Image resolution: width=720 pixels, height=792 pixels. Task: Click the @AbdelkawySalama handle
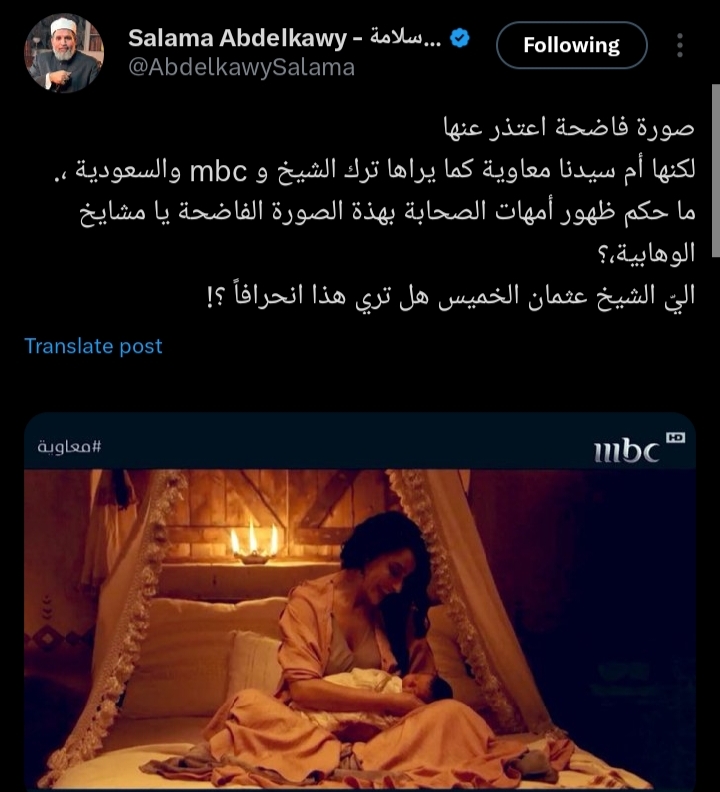242,68
